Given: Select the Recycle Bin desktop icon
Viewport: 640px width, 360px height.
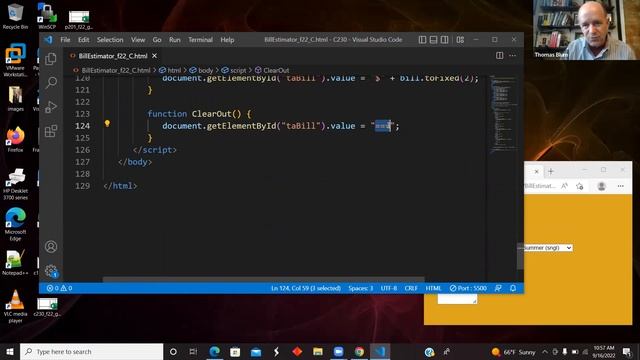Looking at the screenshot, I should coord(16,16).
